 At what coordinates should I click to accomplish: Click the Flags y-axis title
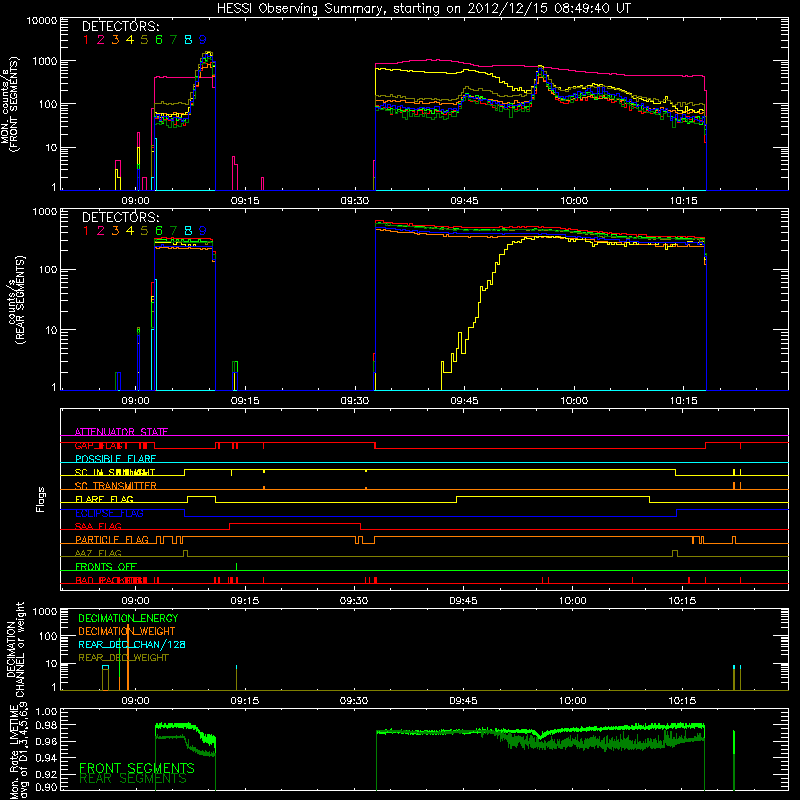(41, 499)
